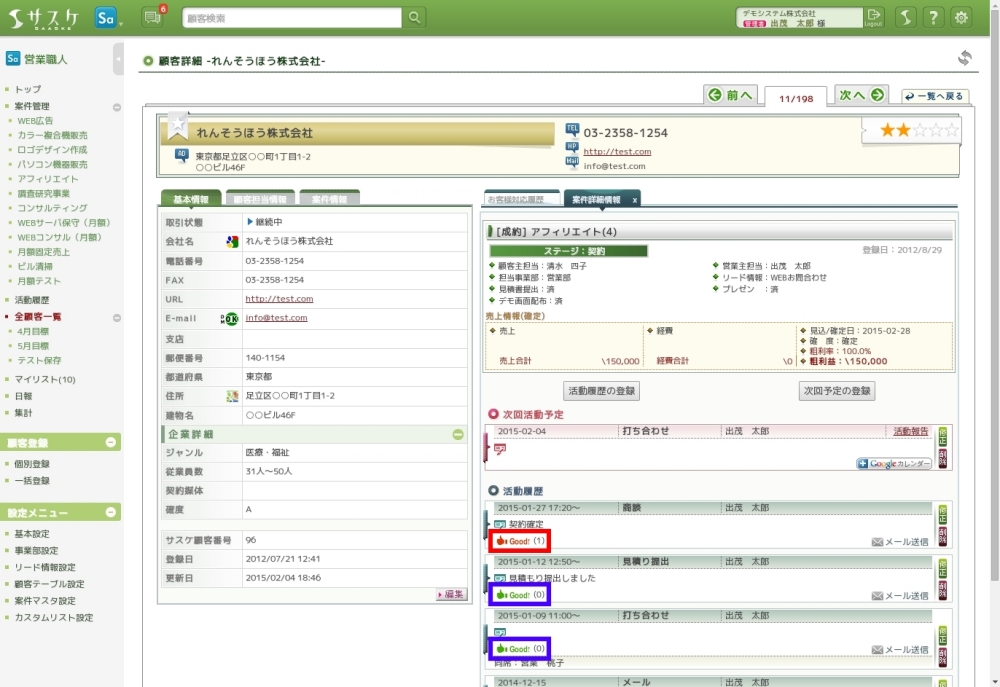
Task: Switch to the お客様対応履歴 tab
Action: coord(519,199)
